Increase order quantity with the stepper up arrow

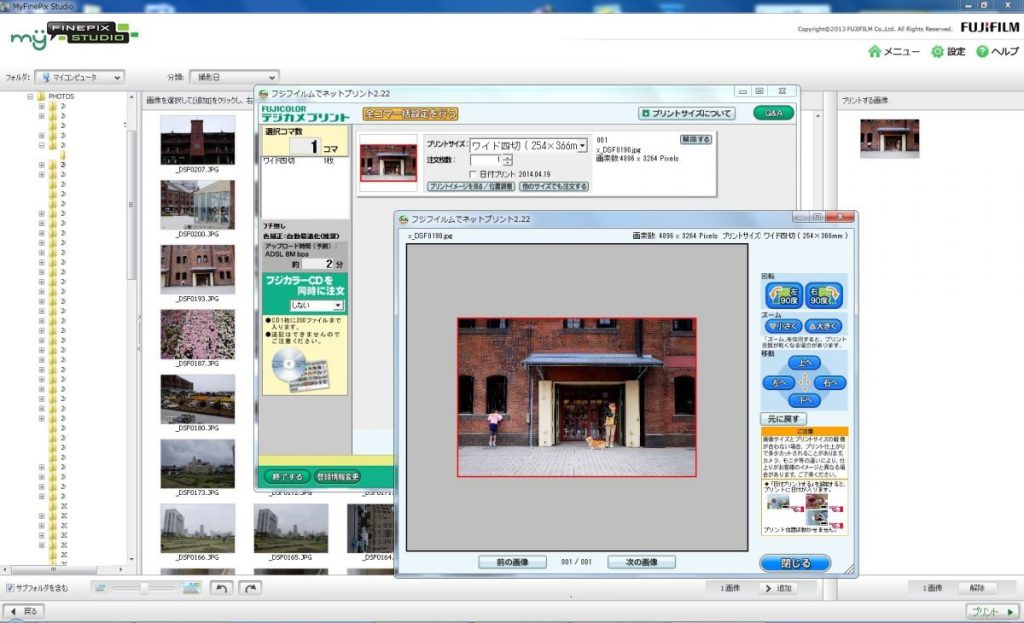tap(507, 156)
